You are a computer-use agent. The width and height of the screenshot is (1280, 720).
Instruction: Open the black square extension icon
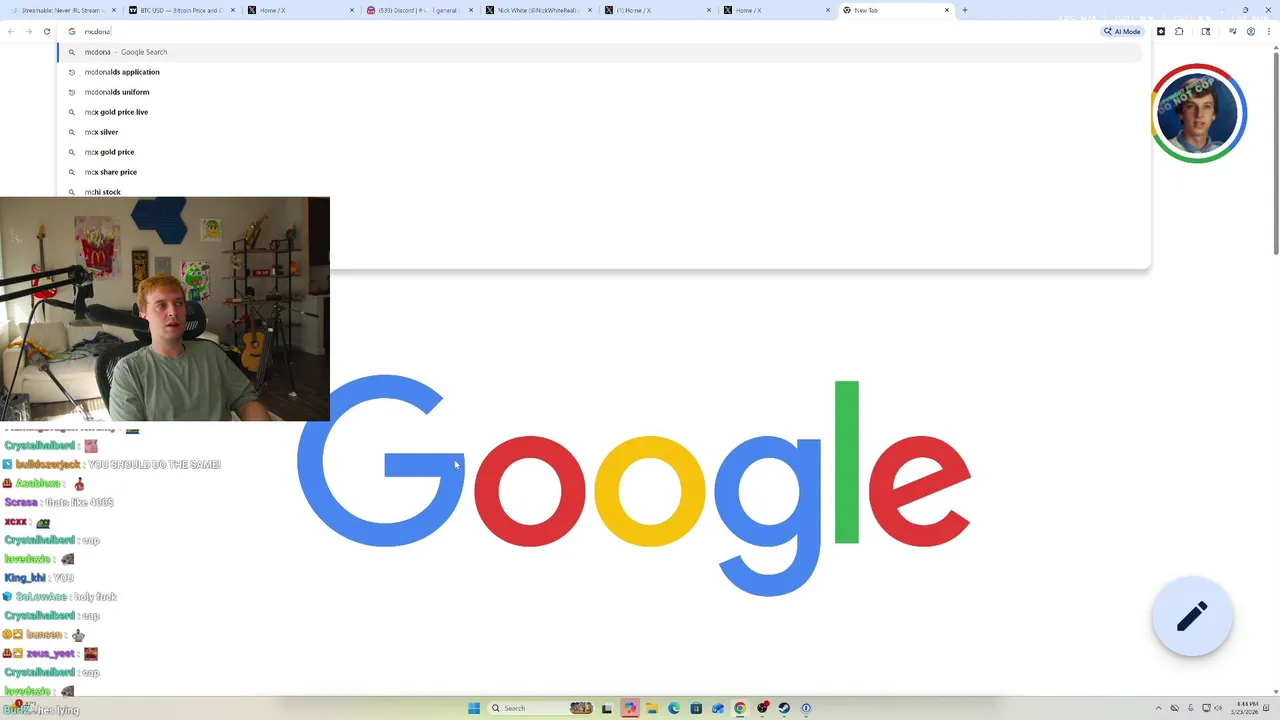[x=1161, y=31]
